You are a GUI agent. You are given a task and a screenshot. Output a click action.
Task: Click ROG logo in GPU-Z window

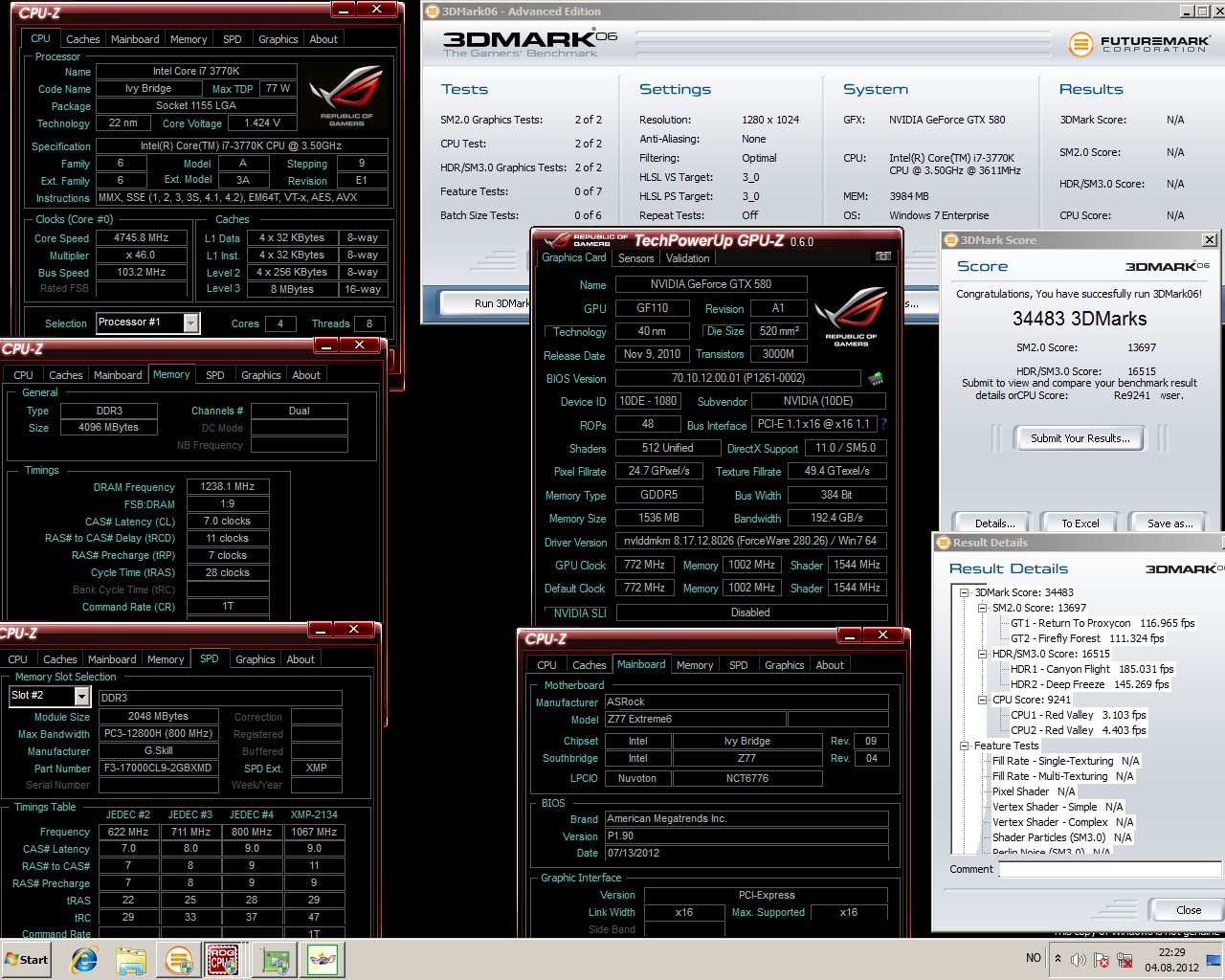pyautogui.click(x=851, y=317)
